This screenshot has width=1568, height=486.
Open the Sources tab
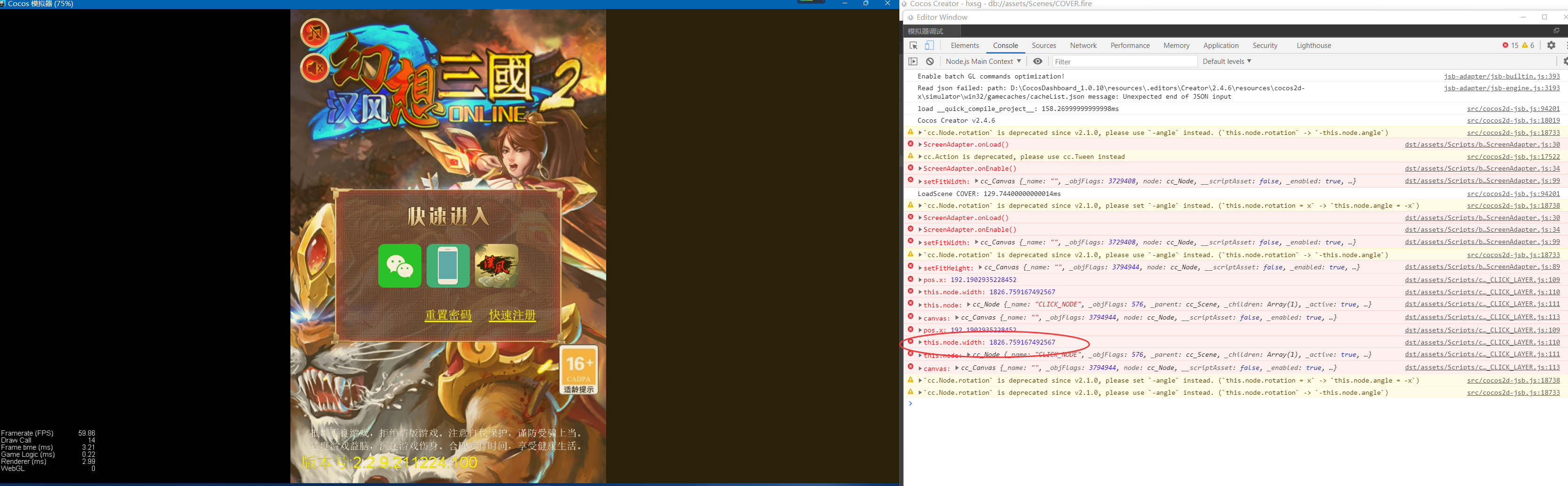pos(1044,46)
